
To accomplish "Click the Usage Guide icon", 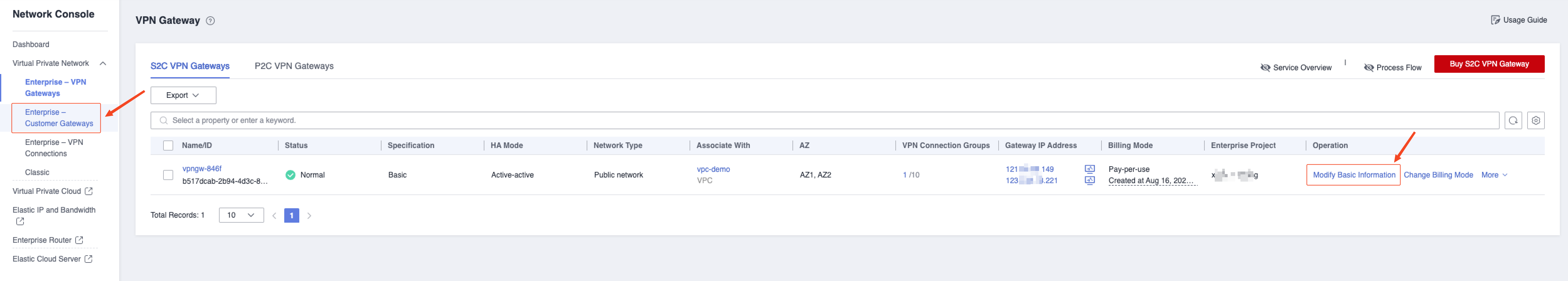I will [1495, 20].
